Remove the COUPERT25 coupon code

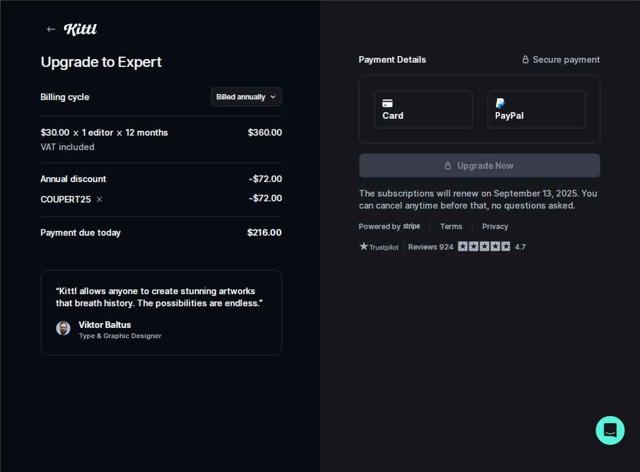click(x=99, y=199)
